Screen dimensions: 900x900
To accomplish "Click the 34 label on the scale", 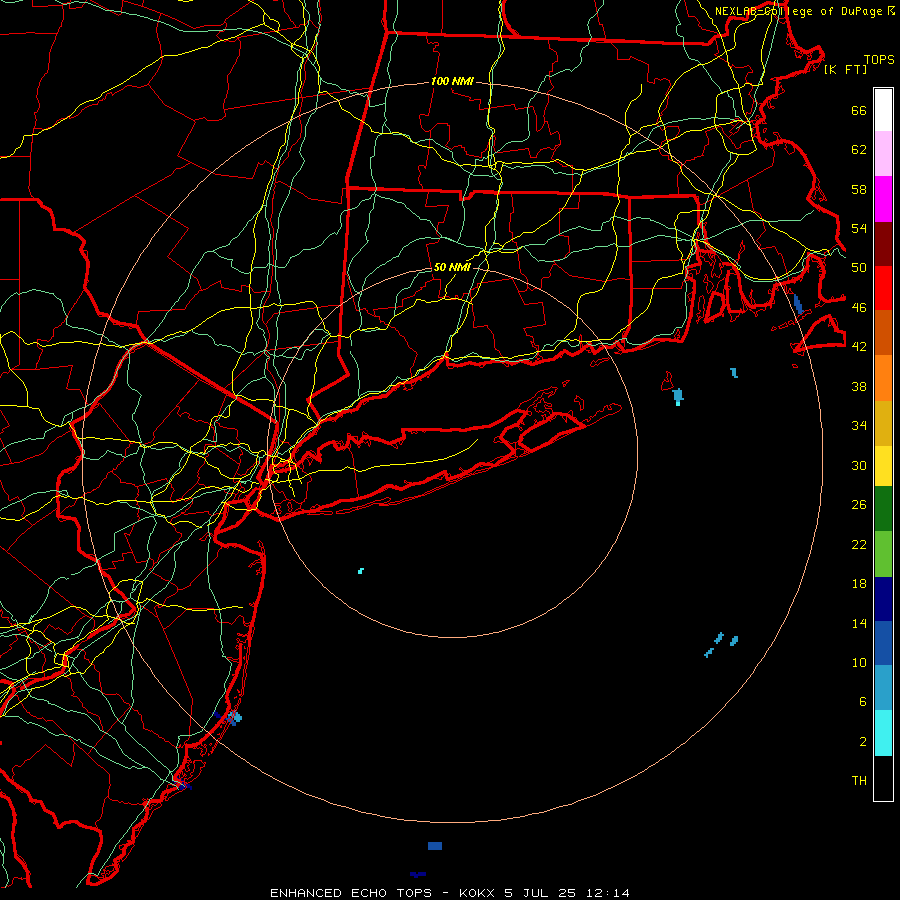I will pyautogui.click(x=859, y=426).
